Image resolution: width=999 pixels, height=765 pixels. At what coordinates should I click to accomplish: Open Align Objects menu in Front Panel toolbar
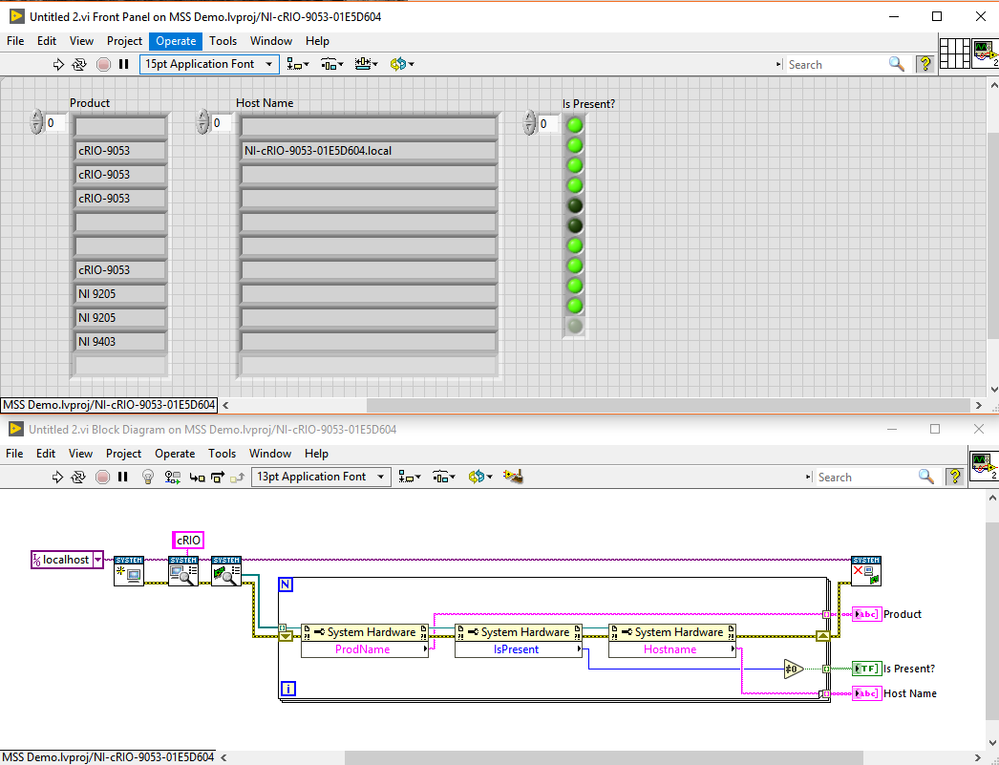point(298,64)
